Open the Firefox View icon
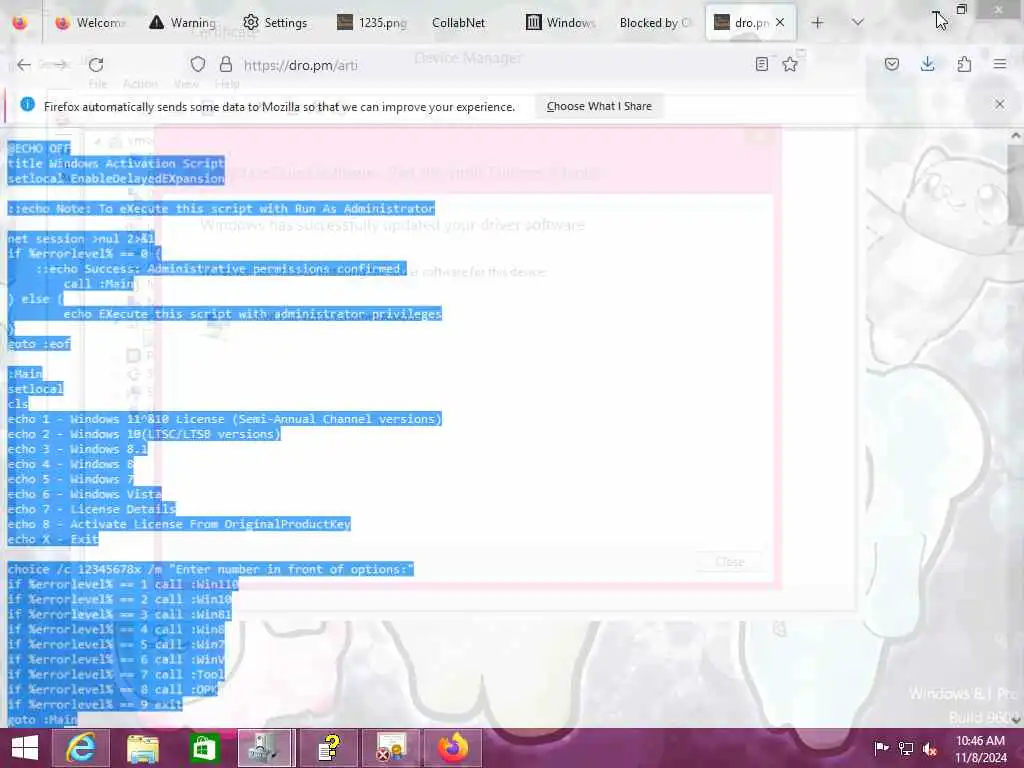1024x768 pixels. coord(20,23)
